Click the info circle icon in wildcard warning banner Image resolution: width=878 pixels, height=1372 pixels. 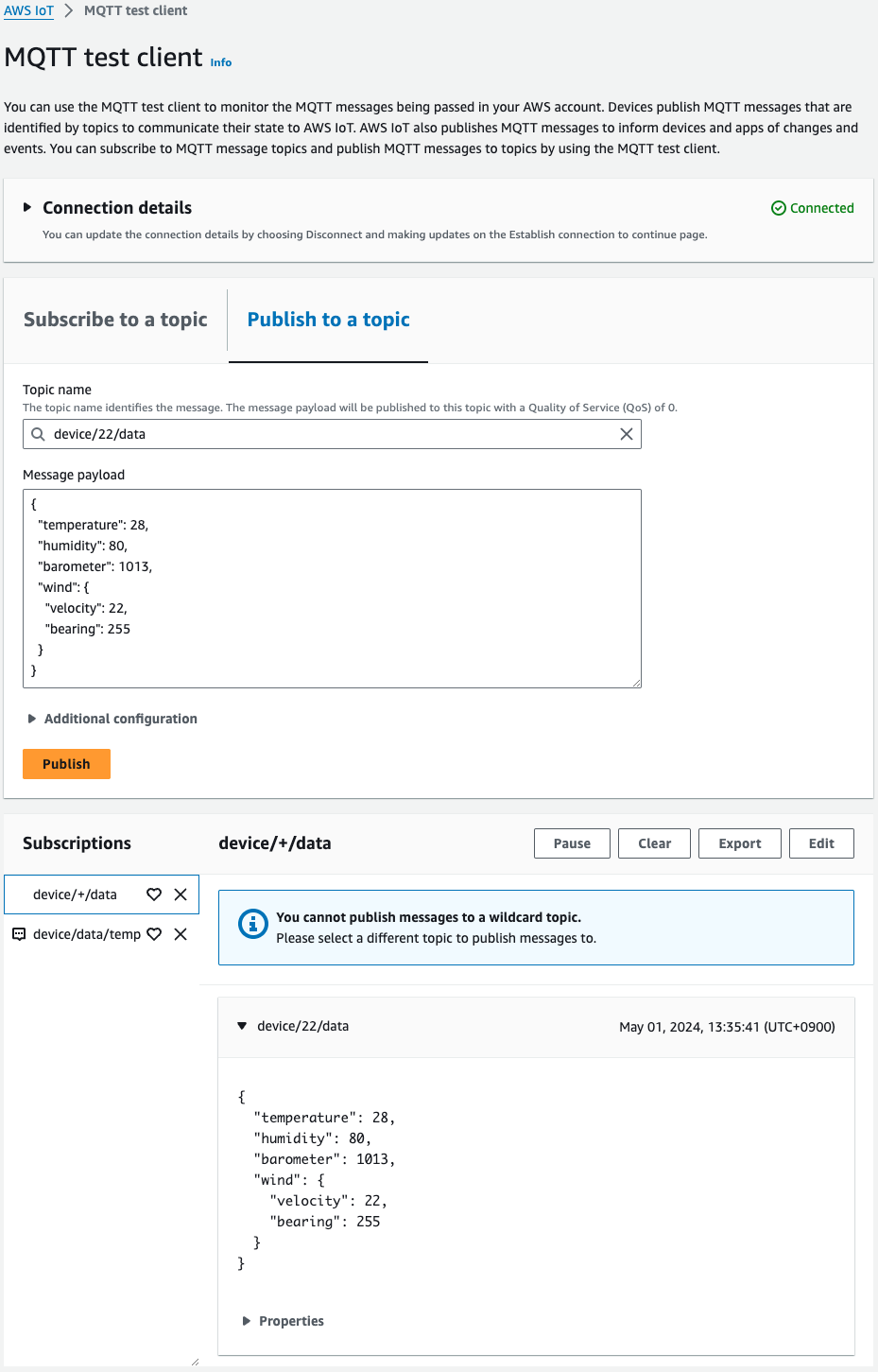point(253,924)
